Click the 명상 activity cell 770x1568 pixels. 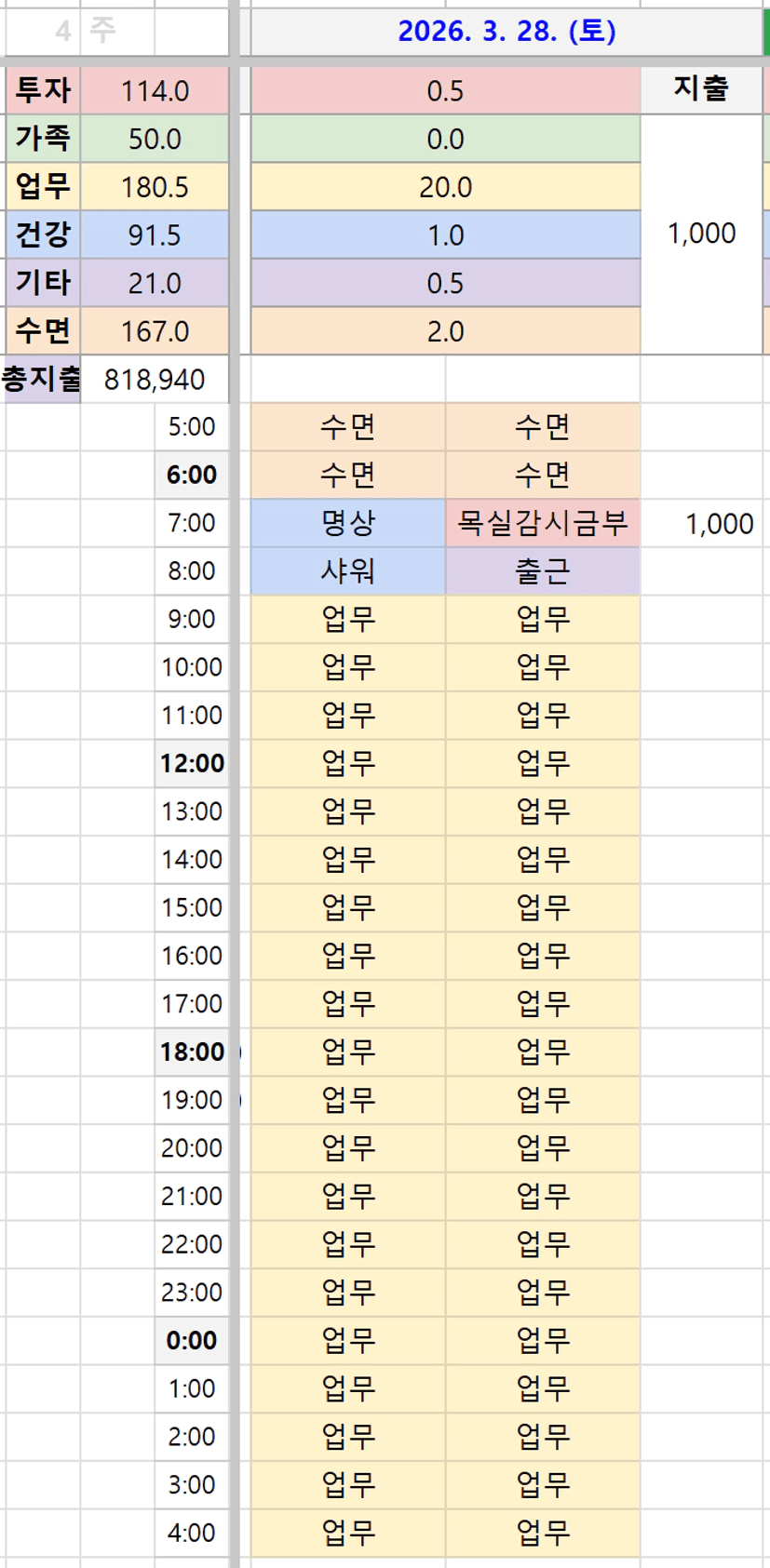coord(348,523)
